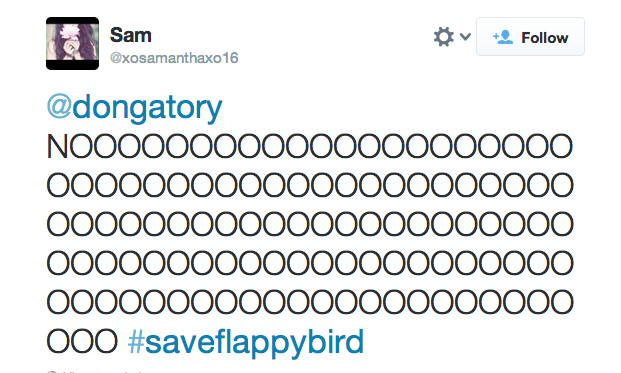Click the # symbol of saveflappybird
The height and width of the screenshot is (373, 621).
pos(136,342)
